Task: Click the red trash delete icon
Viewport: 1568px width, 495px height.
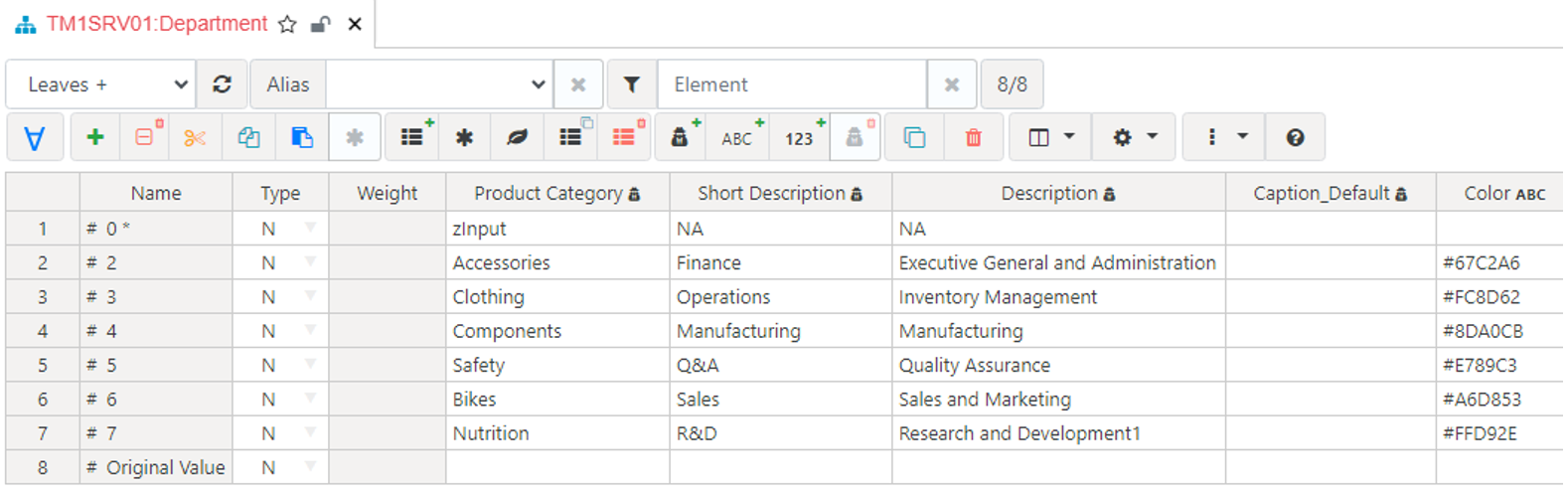Action: (974, 137)
